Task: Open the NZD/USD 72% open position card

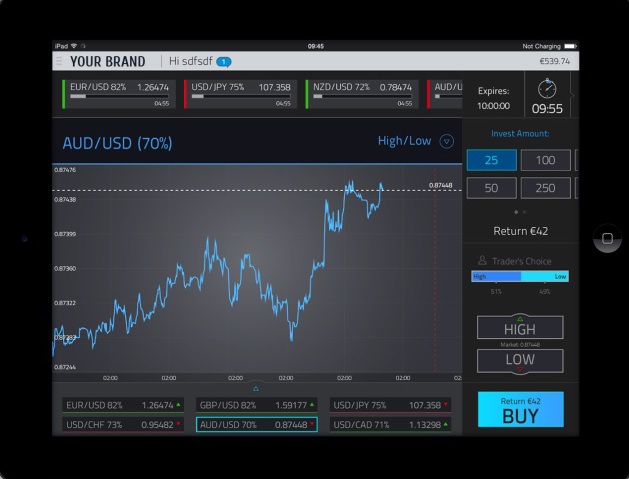Action: pos(361,93)
